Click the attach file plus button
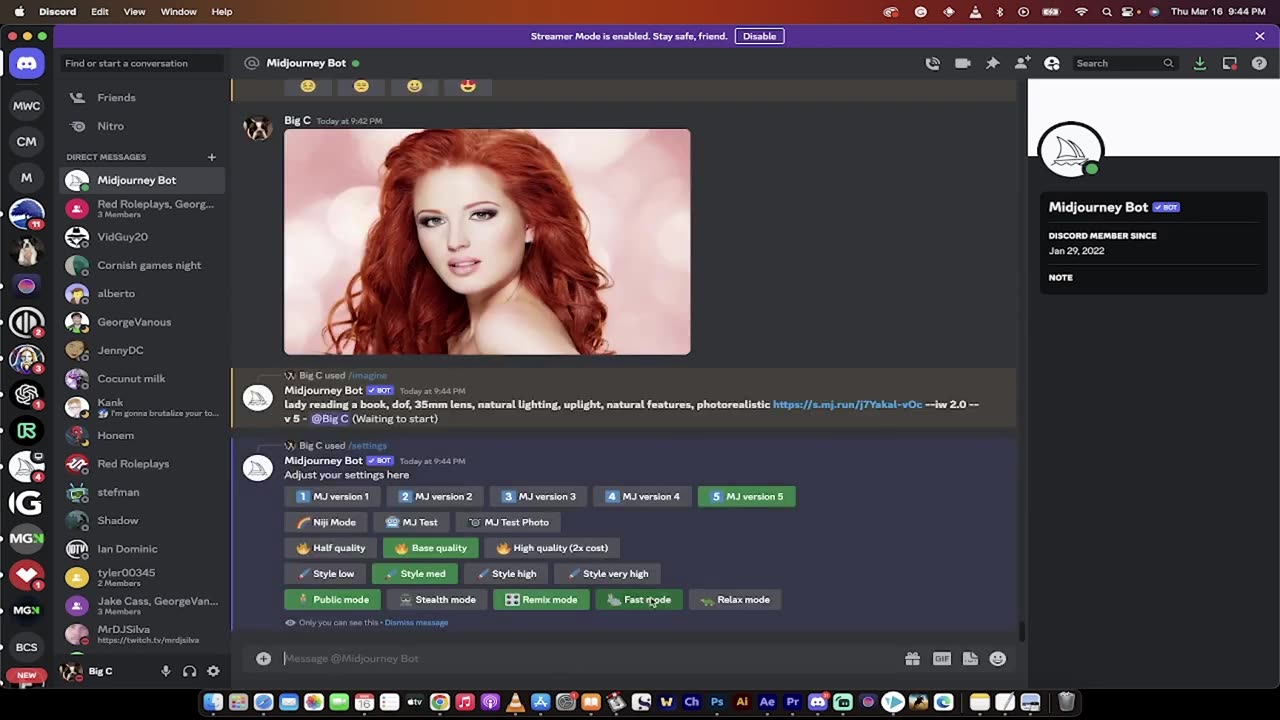This screenshot has height=720, width=1280. point(263,658)
